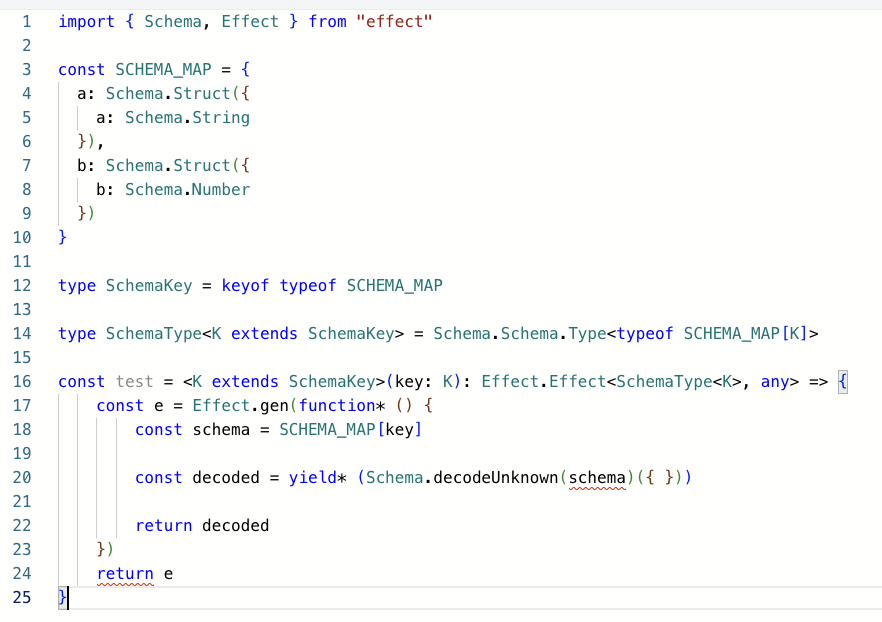This screenshot has width=882, height=622.
Task: Click Schema.String on line 5
Action: point(187,118)
